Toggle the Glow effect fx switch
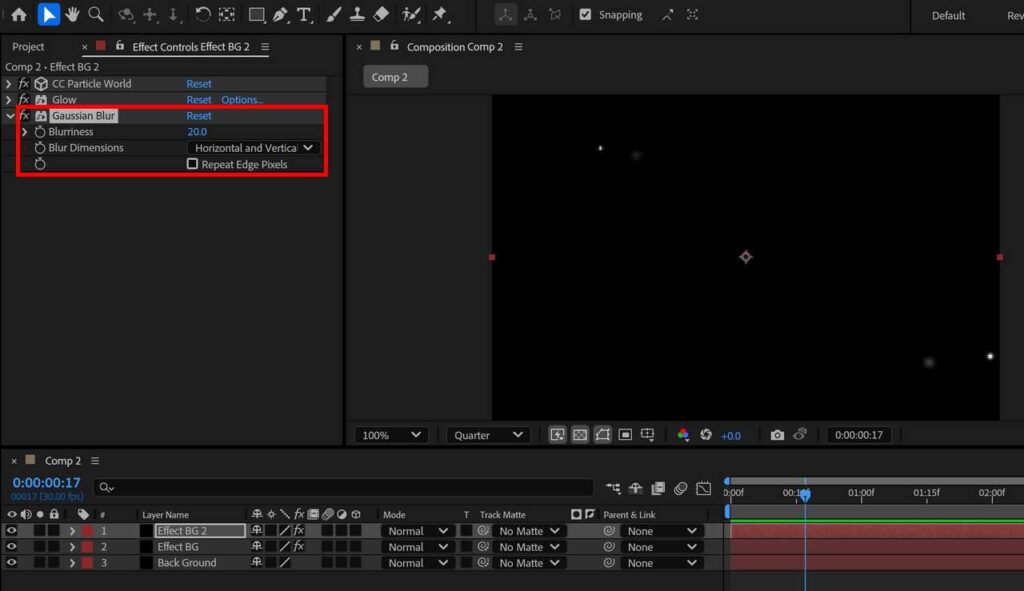This screenshot has width=1024, height=591. [24, 99]
